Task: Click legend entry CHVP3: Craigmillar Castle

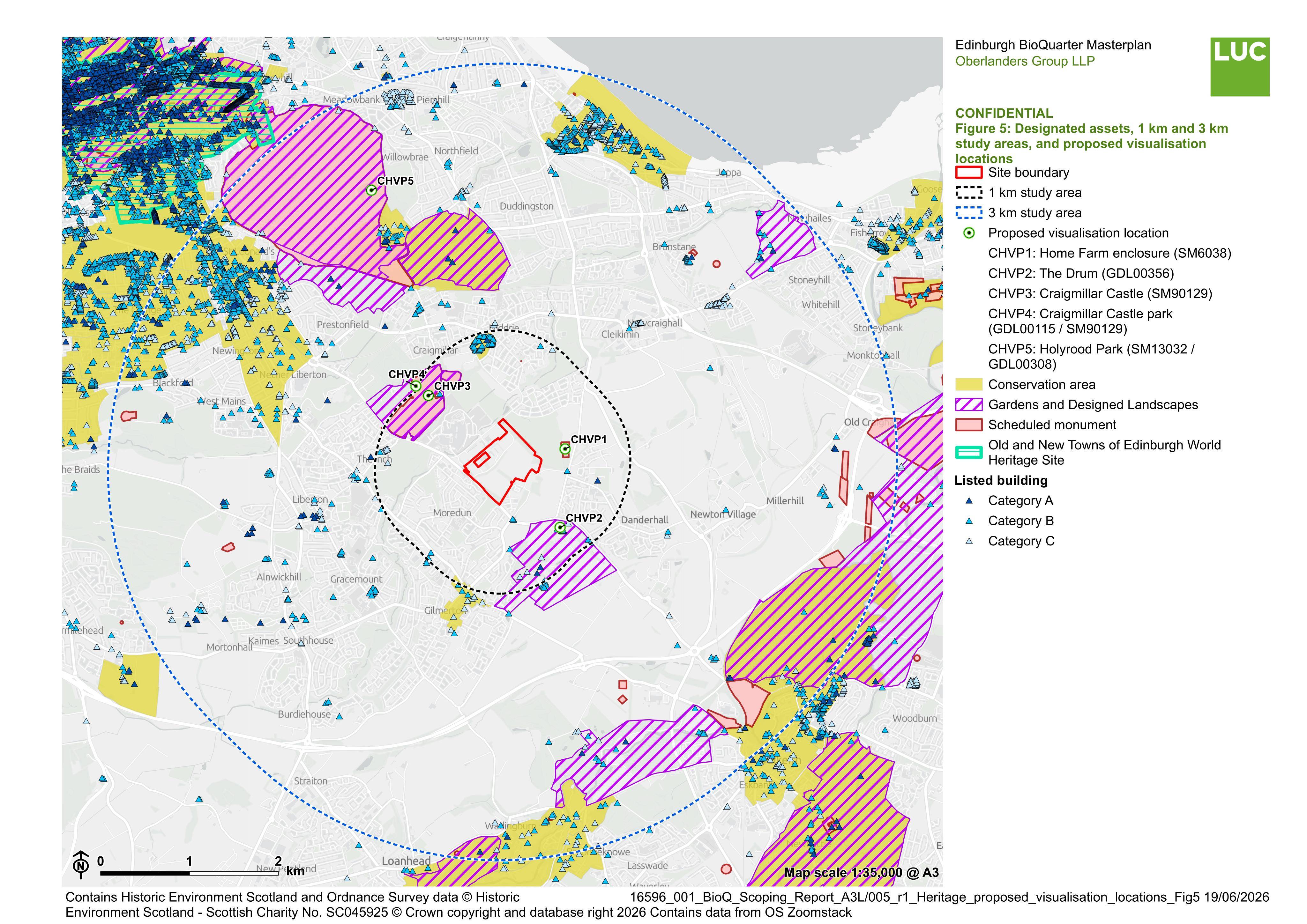Action: [1100, 293]
